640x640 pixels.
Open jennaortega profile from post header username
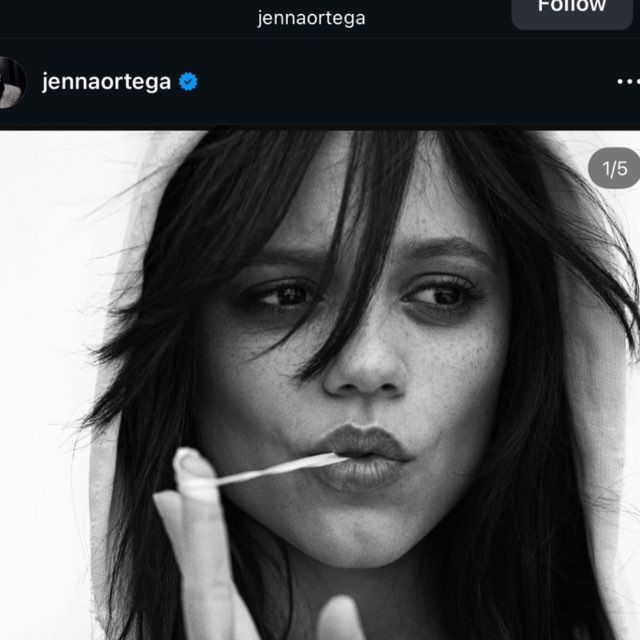click(x=107, y=82)
